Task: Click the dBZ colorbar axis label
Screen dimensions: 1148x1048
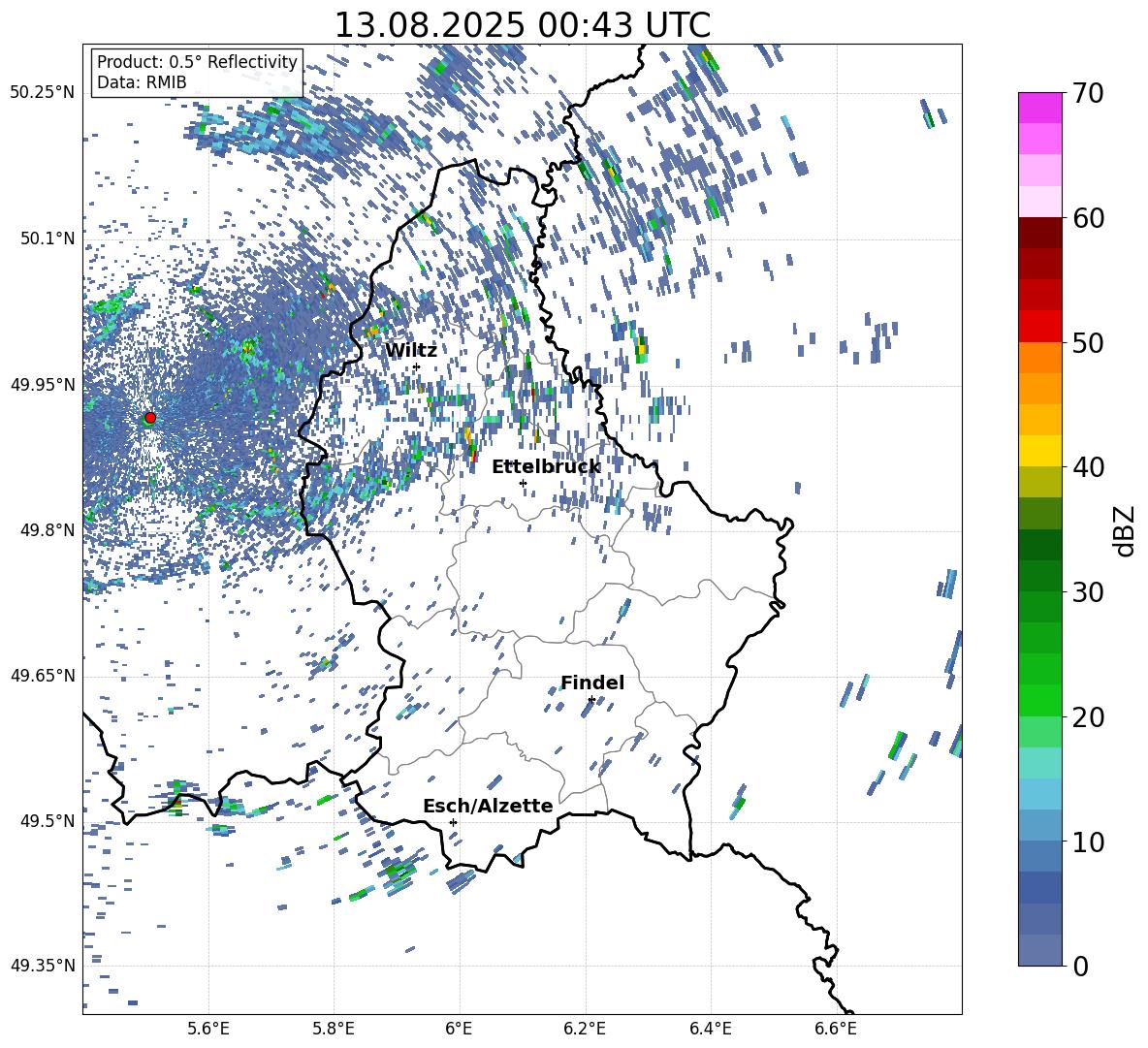Action: (x=1124, y=530)
